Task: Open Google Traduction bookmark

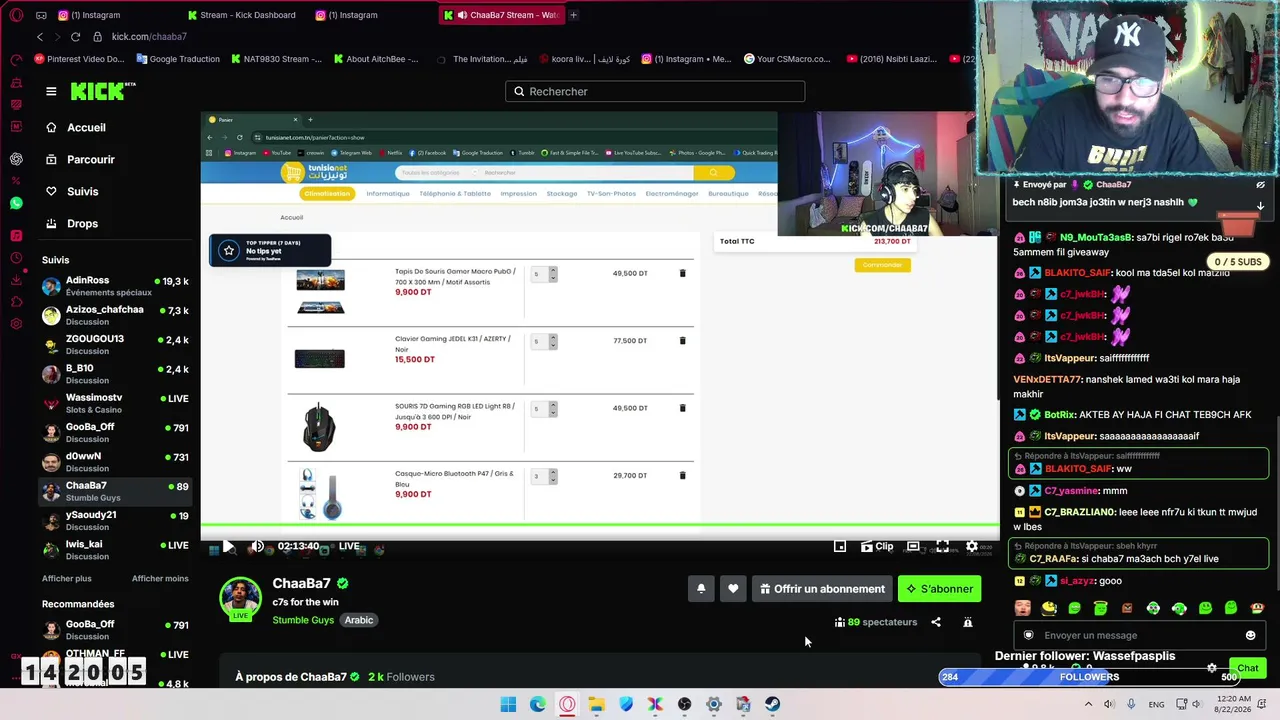Action: click(177, 59)
